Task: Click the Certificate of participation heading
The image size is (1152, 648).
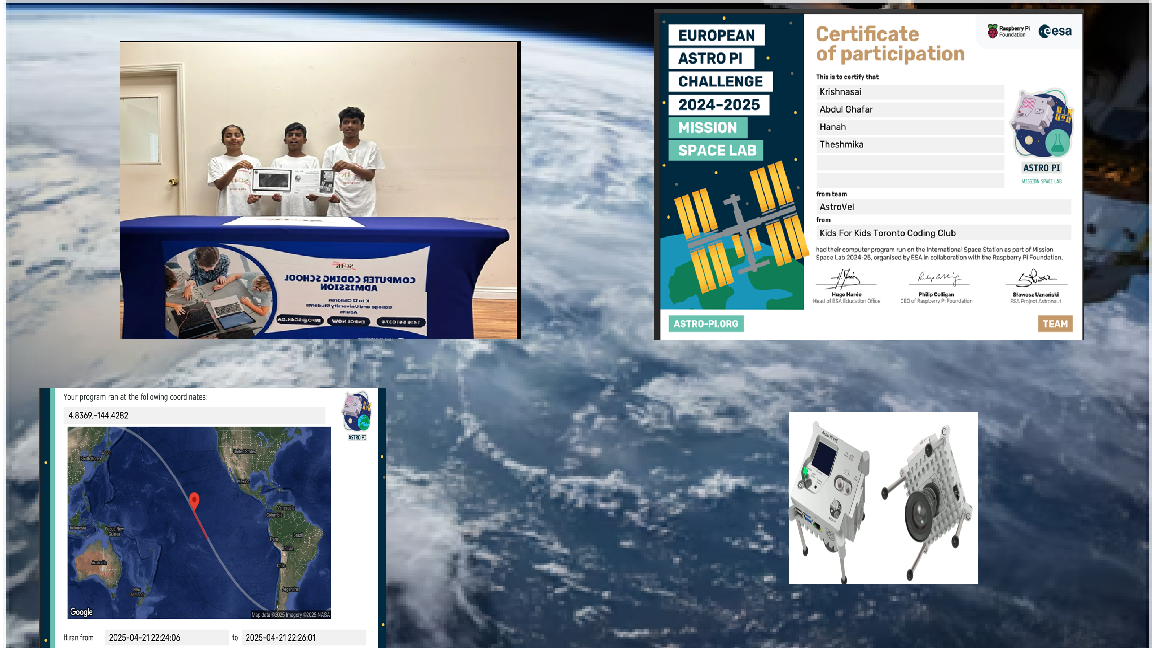Action: [x=890, y=43]
